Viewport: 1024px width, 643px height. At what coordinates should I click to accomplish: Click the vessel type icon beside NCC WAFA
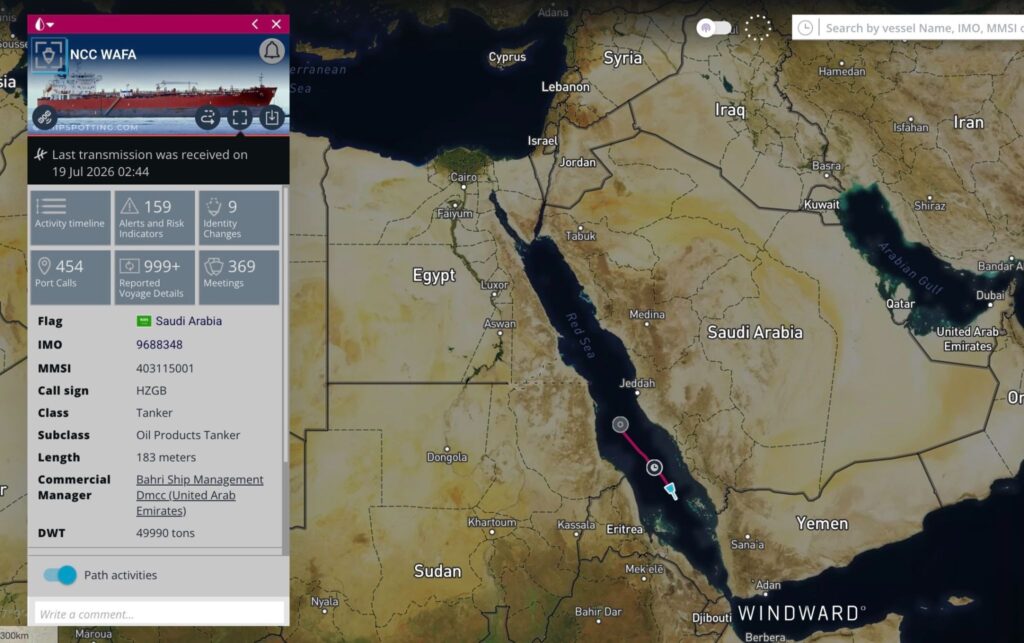click(48, 55)
